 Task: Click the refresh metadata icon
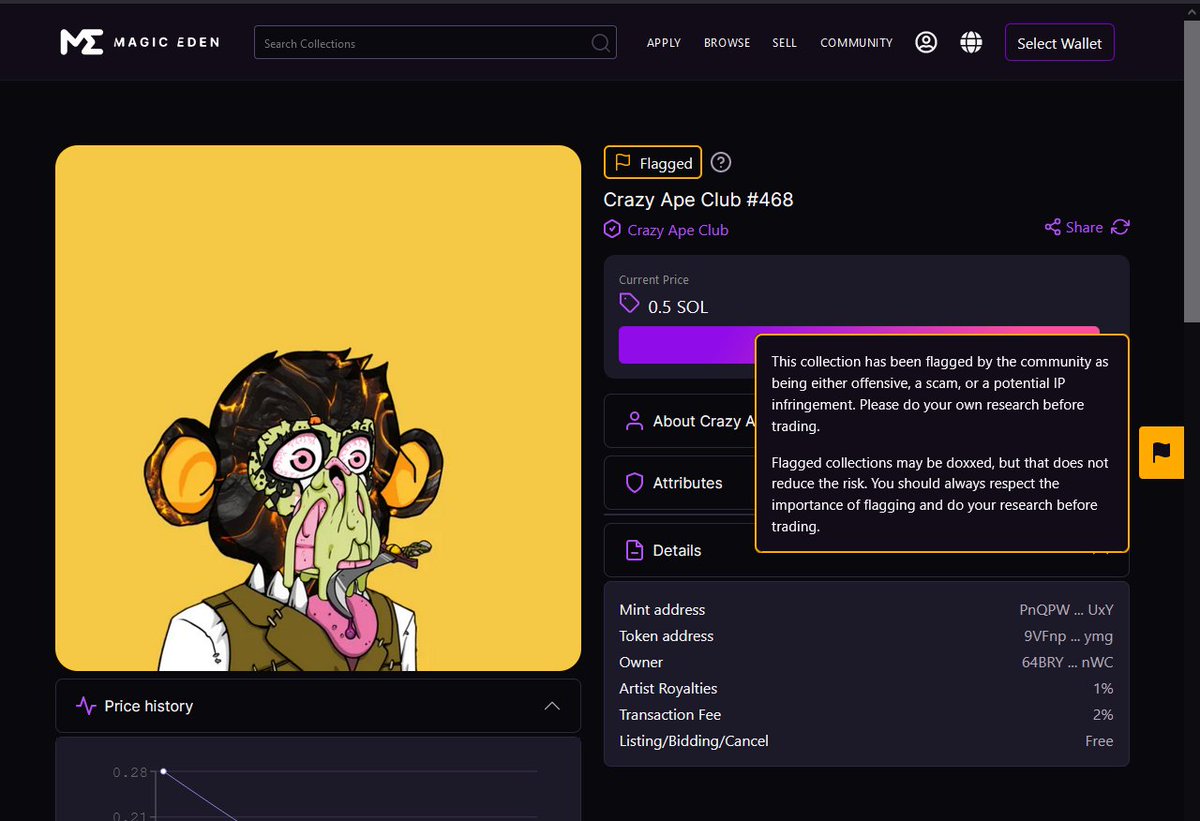coord(1120,227)
